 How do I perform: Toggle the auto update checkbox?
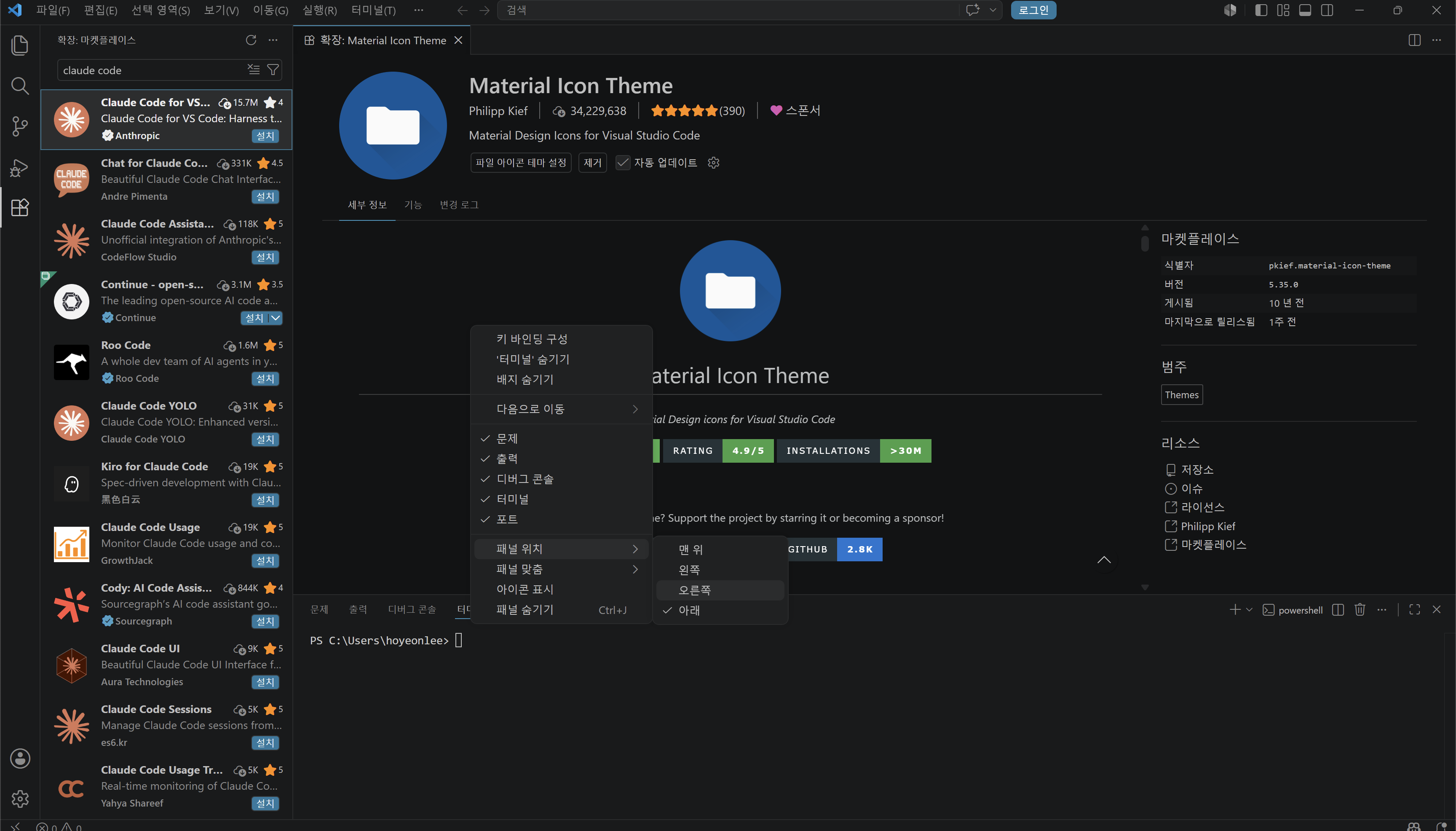tap(622, 163)
